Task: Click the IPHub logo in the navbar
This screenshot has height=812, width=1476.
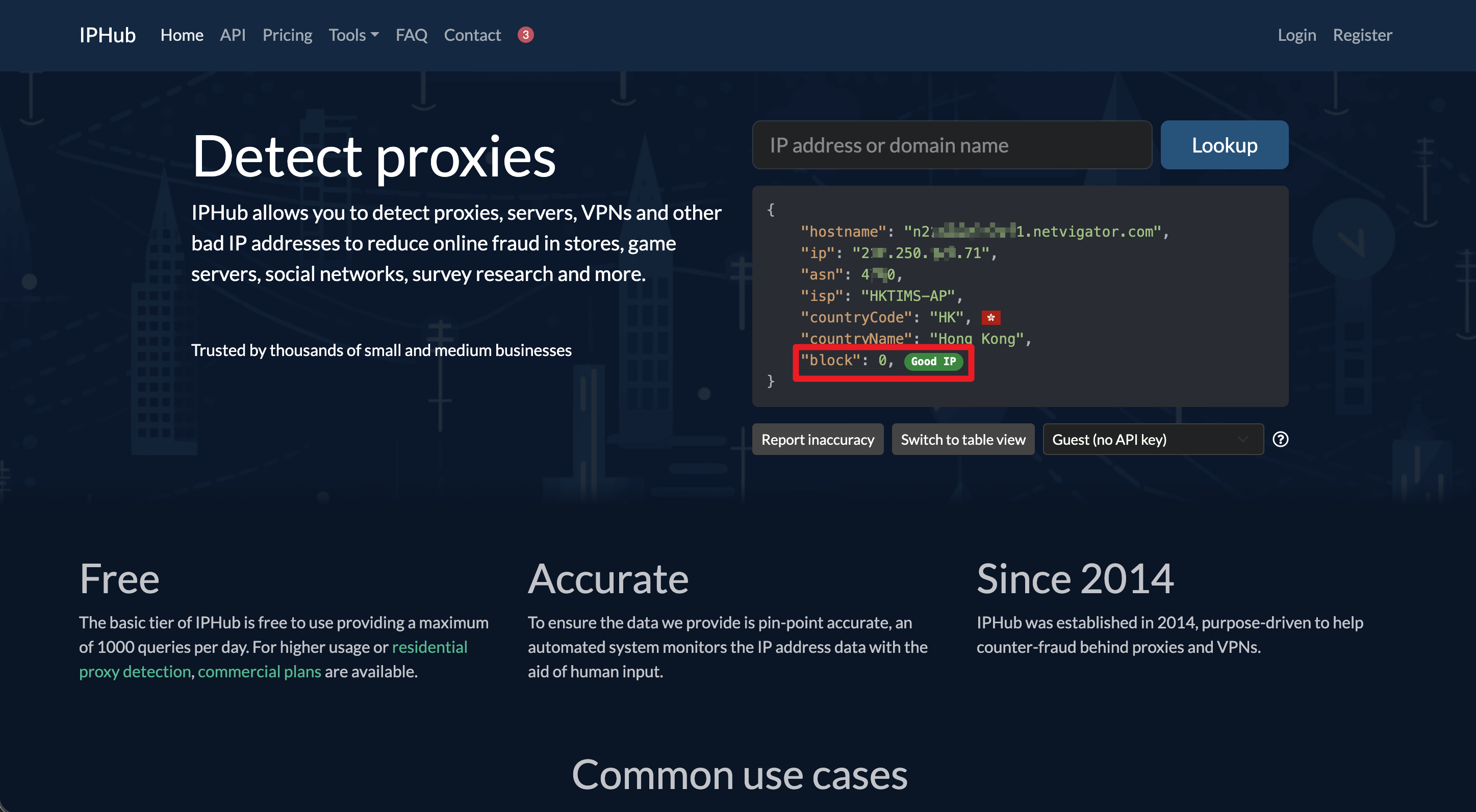Action: click(107, 35)
